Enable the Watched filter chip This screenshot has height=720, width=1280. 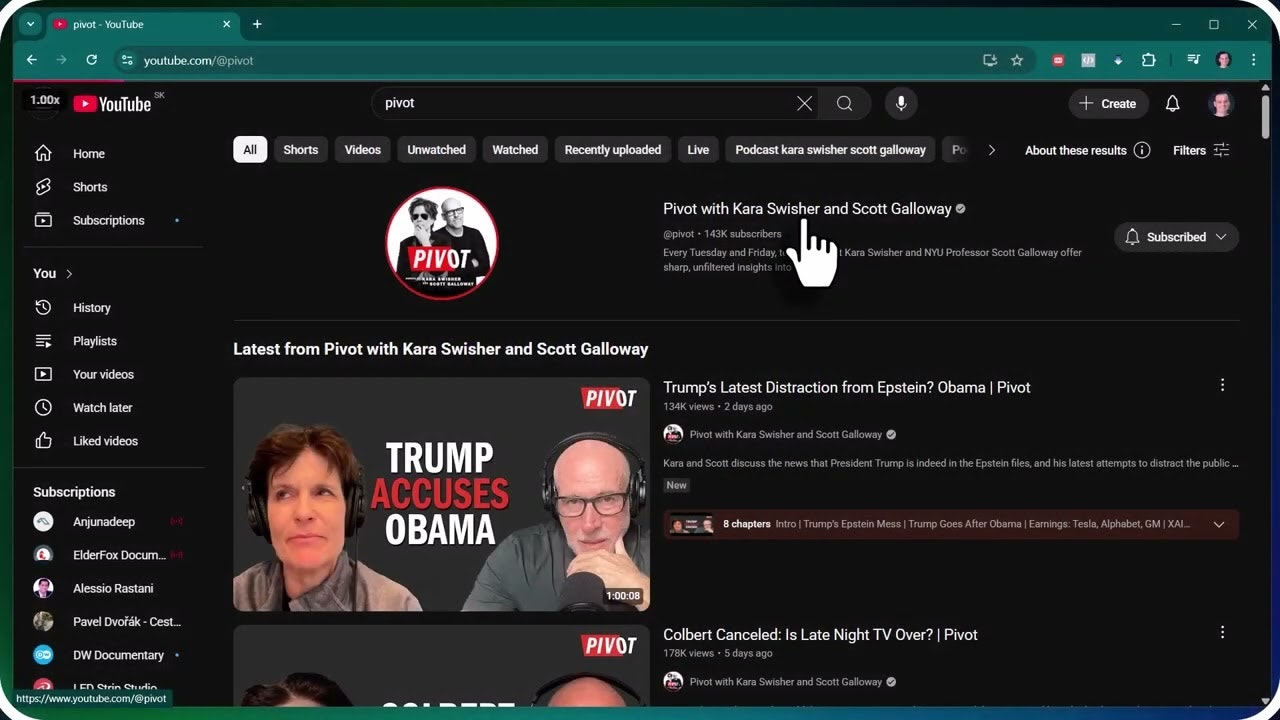tap(514, 149)
